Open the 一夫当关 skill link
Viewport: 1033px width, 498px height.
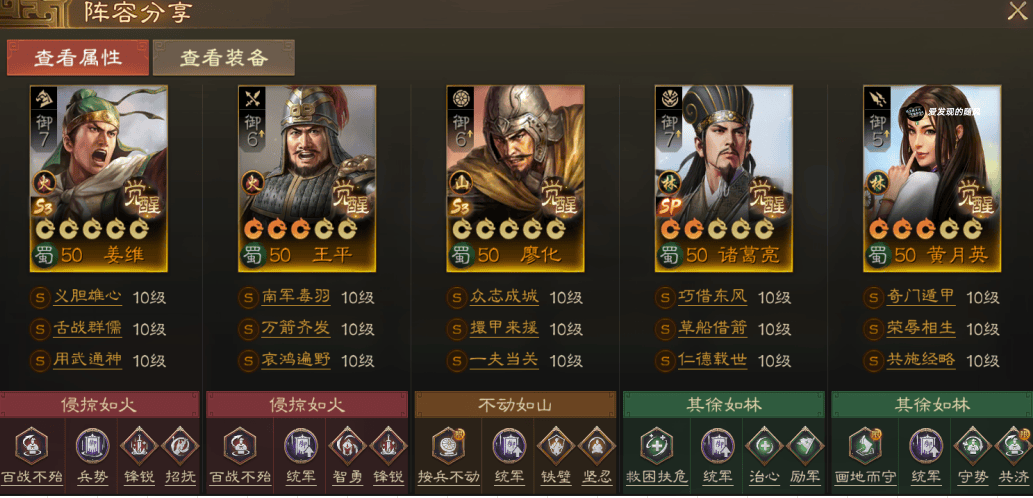tap(504, 360)
